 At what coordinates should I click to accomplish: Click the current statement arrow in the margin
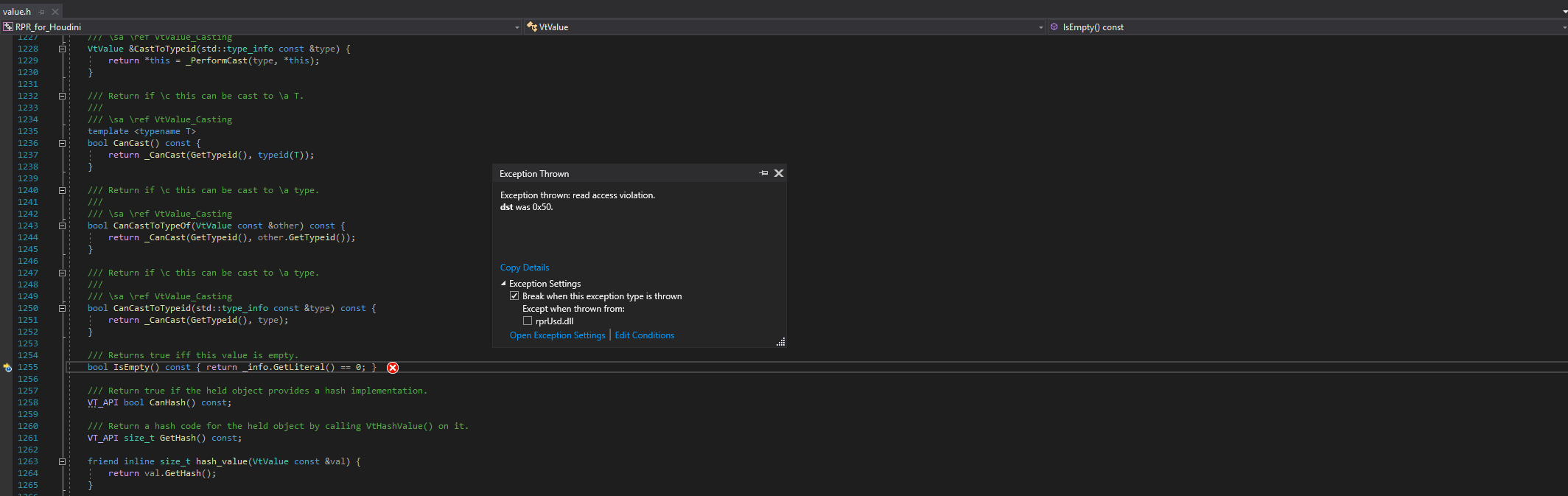(x=7, y=367)
